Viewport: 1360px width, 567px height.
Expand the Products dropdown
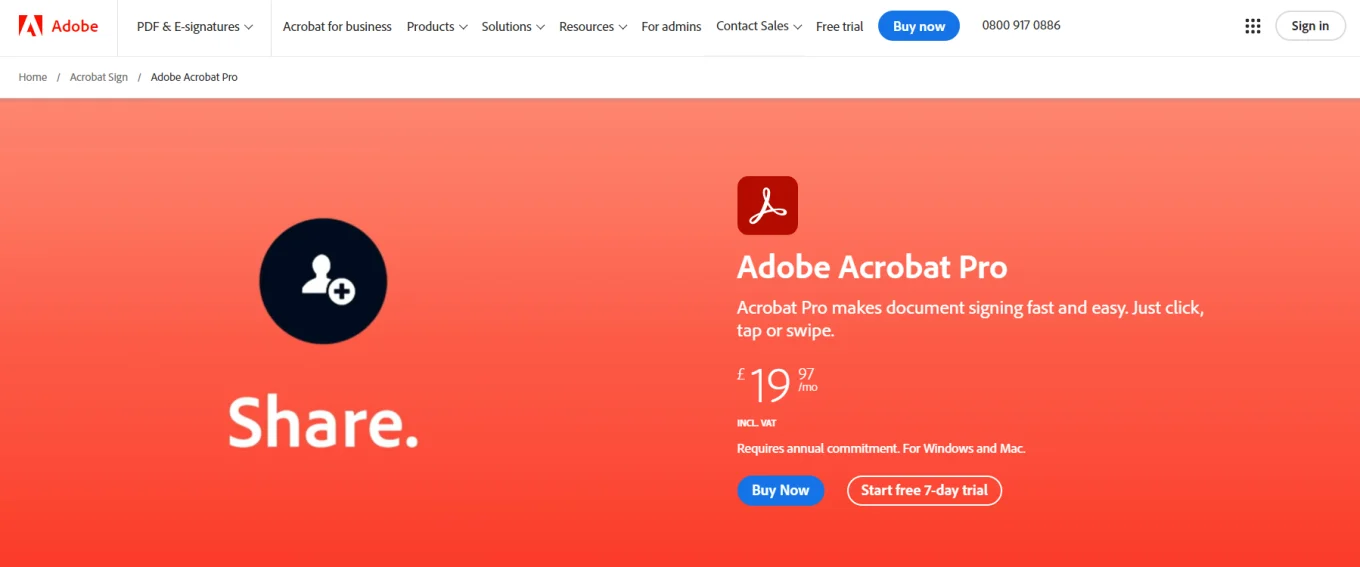pos(437,26)
